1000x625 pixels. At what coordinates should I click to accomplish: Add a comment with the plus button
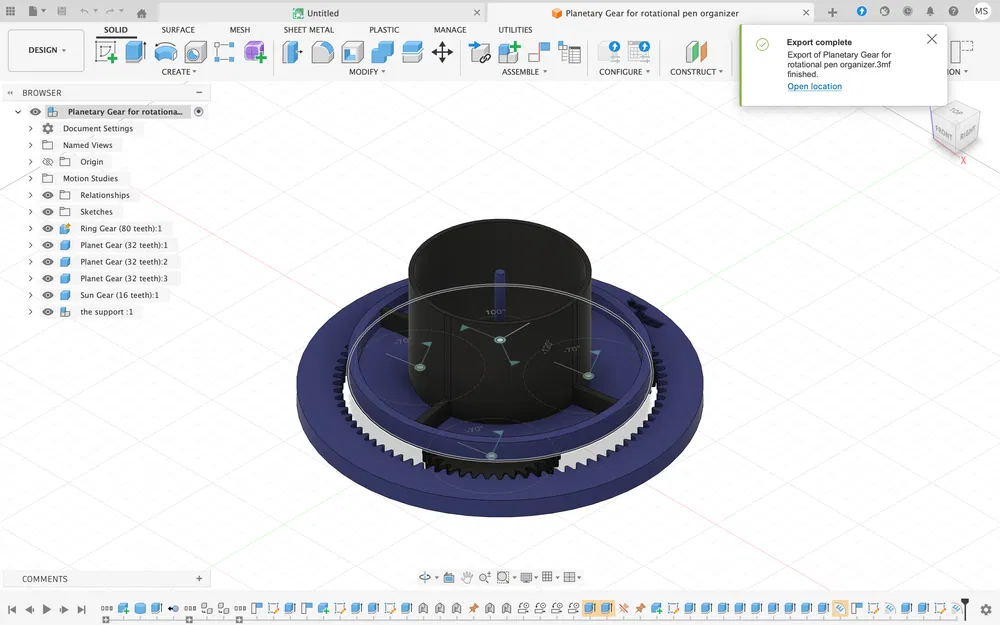199,578
